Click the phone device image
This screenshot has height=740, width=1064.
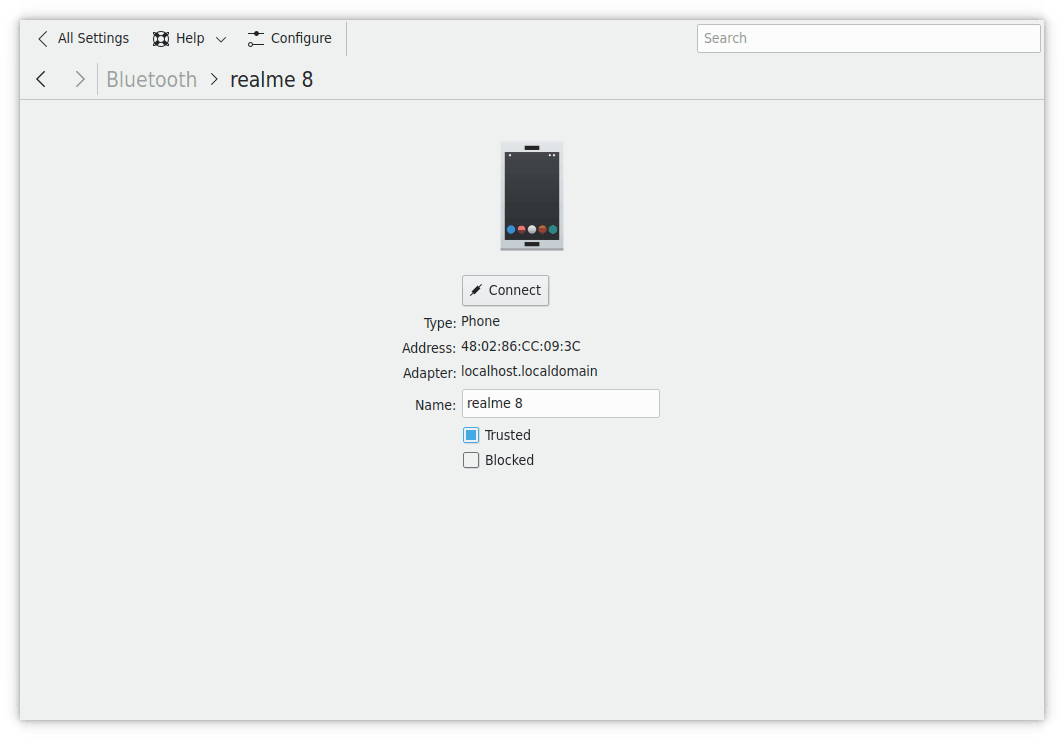pos(531,196)
